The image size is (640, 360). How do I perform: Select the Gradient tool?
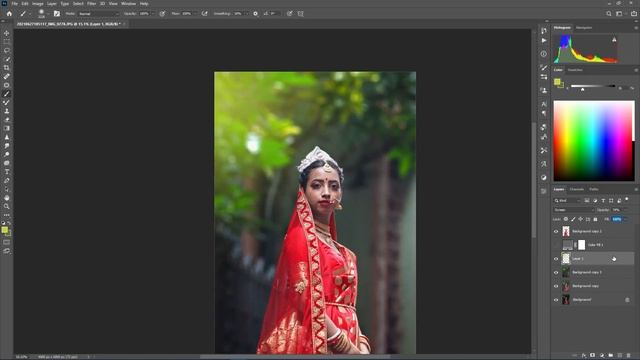[7, 128]
